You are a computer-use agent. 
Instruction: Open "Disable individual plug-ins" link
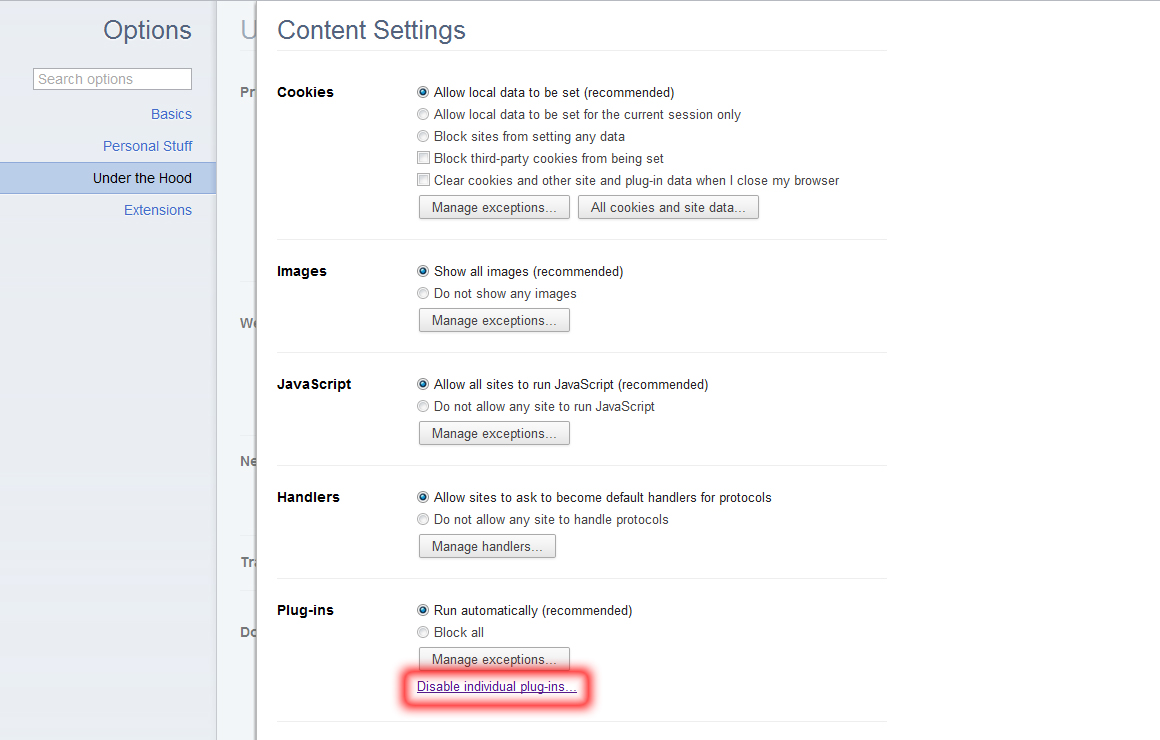[x=496, y=687]
